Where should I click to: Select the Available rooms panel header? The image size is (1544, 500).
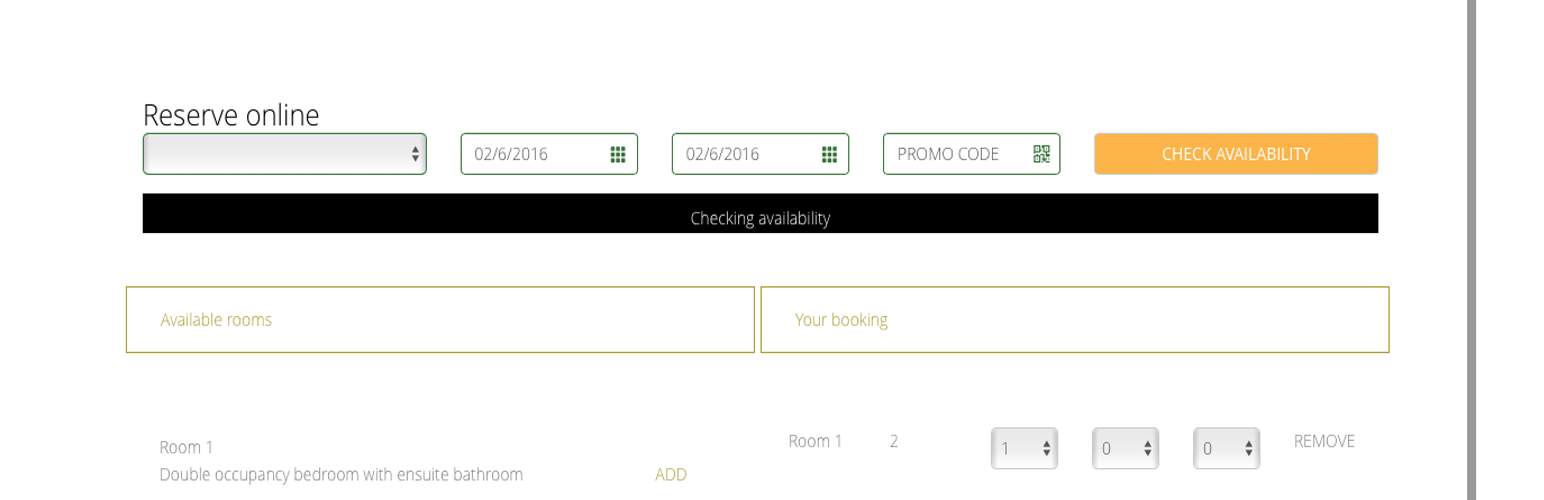(x=440, y=320)
